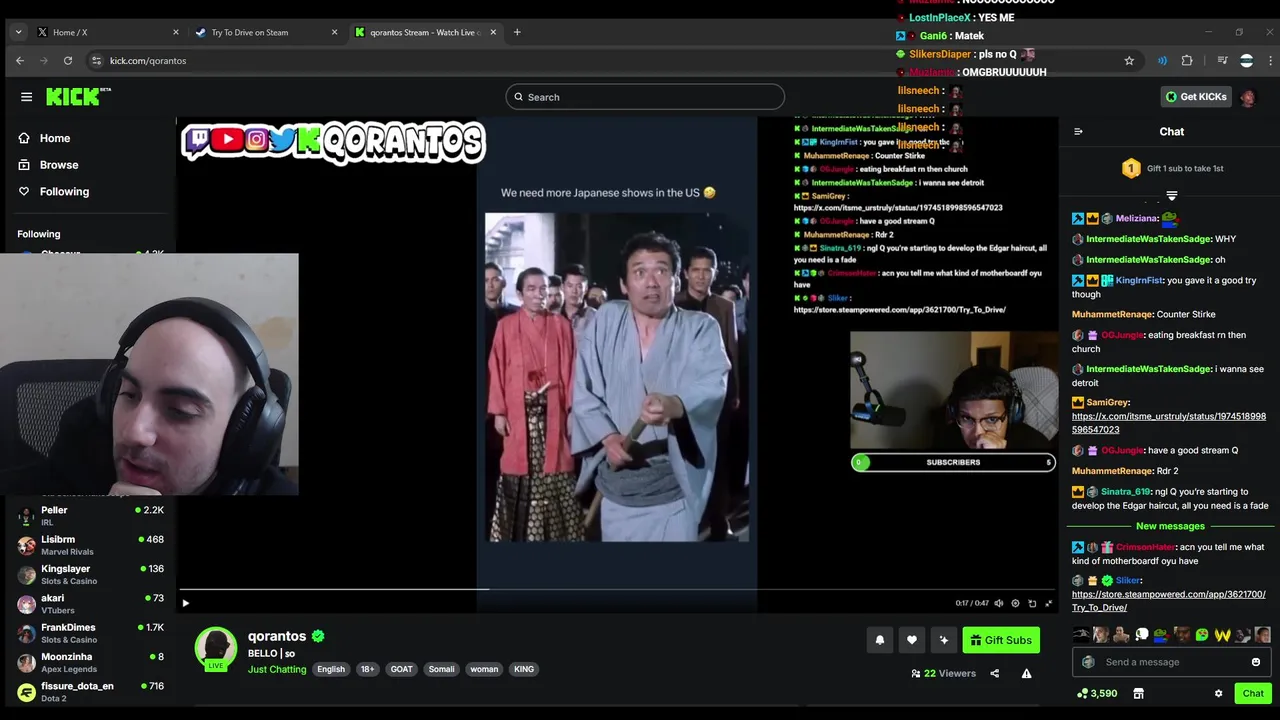The height and width of the screenshot is (720, 1280).
Task: Click the Gift Subs button
Action: (x=1001, y=640)
